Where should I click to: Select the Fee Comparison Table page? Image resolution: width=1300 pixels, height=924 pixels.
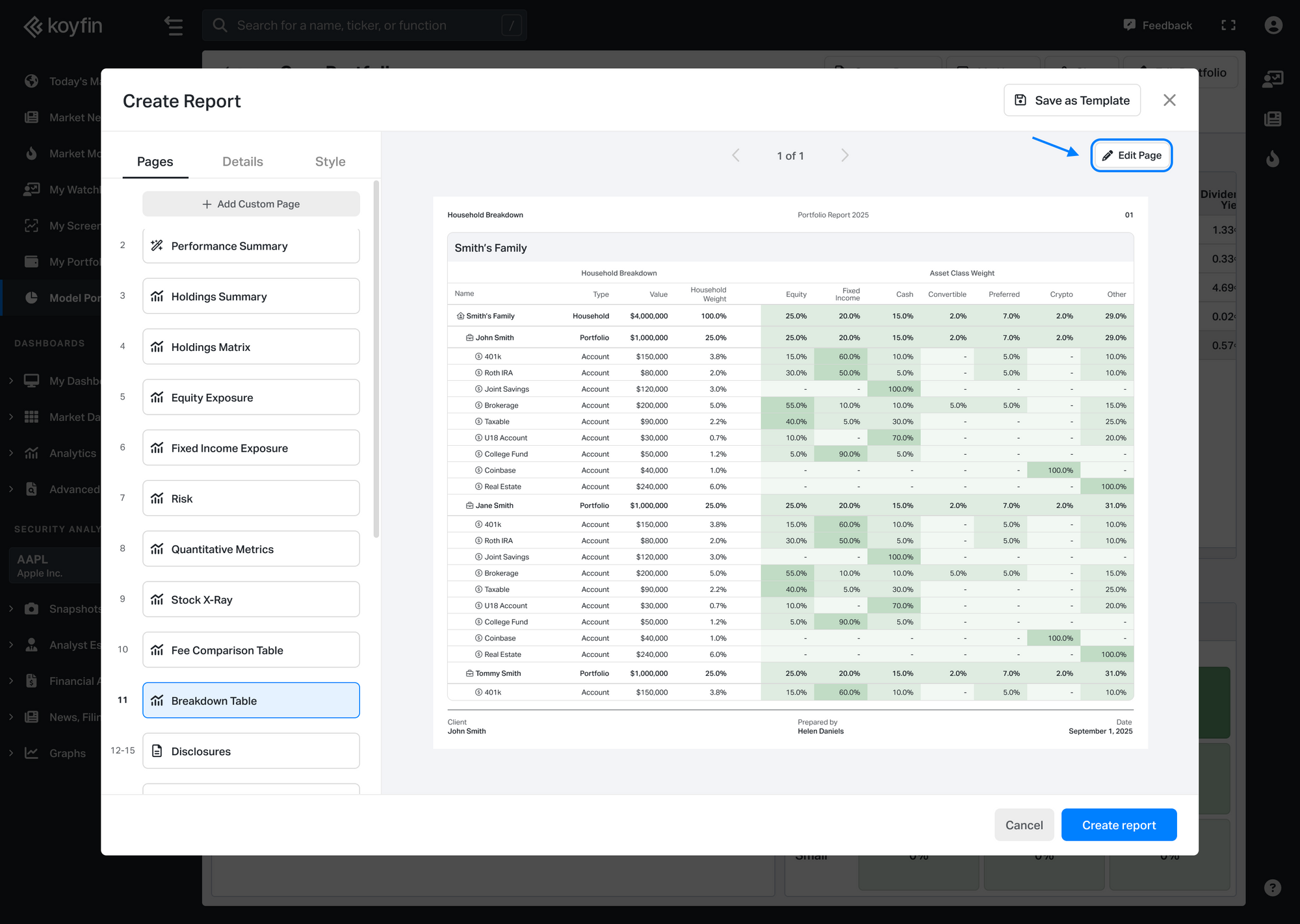pos(251,650)
